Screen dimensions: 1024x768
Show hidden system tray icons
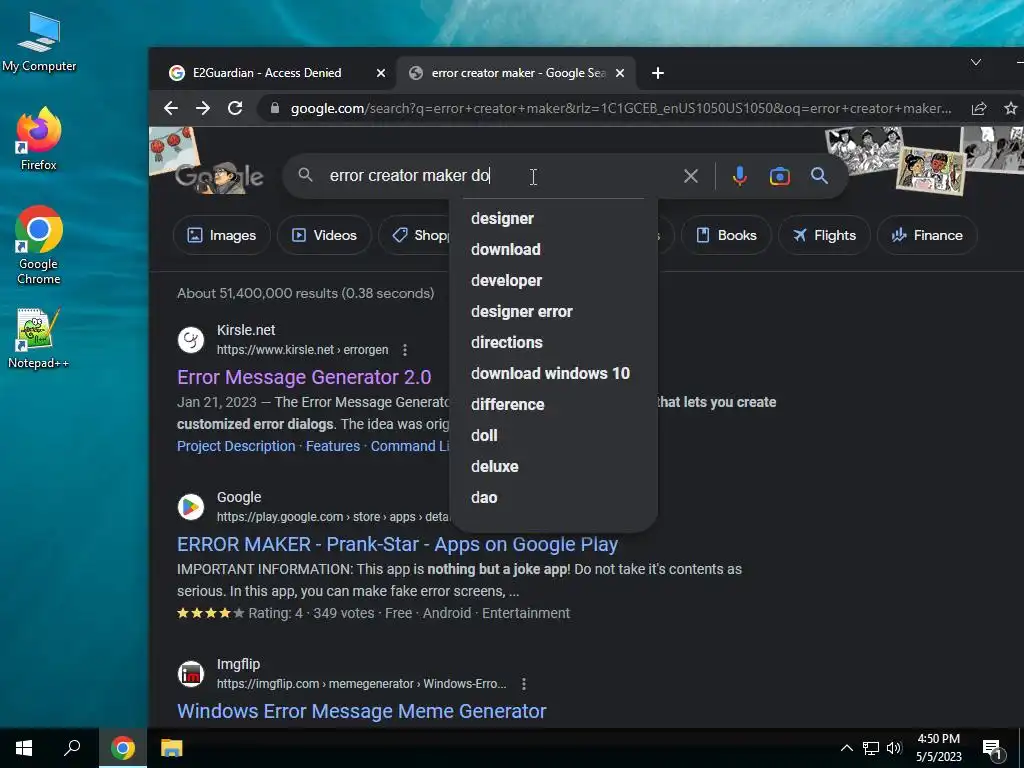(x=846, y=748)
